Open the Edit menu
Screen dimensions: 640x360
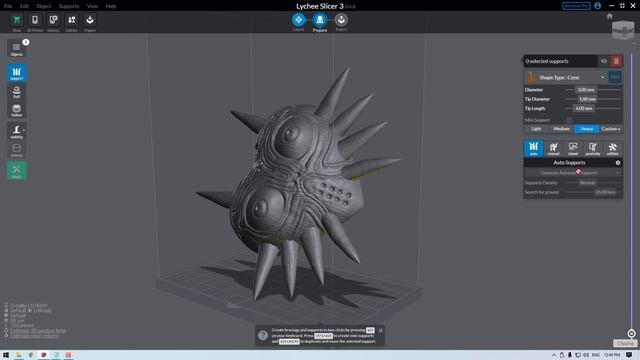coord(24,6)
